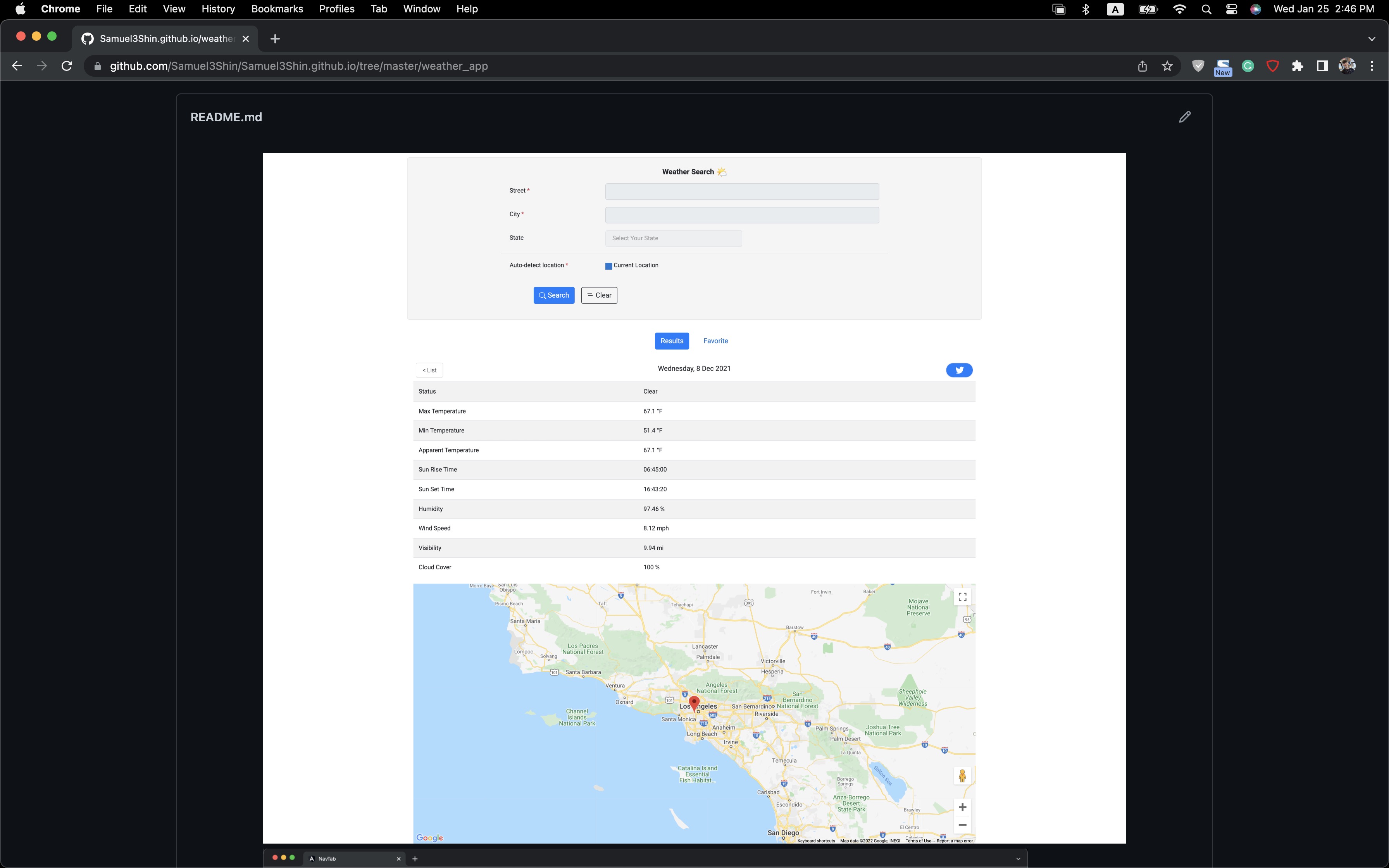Toggle the Current Location checkbox
This screenshot has width=1389, height=868.
click(x=608, y=266)
